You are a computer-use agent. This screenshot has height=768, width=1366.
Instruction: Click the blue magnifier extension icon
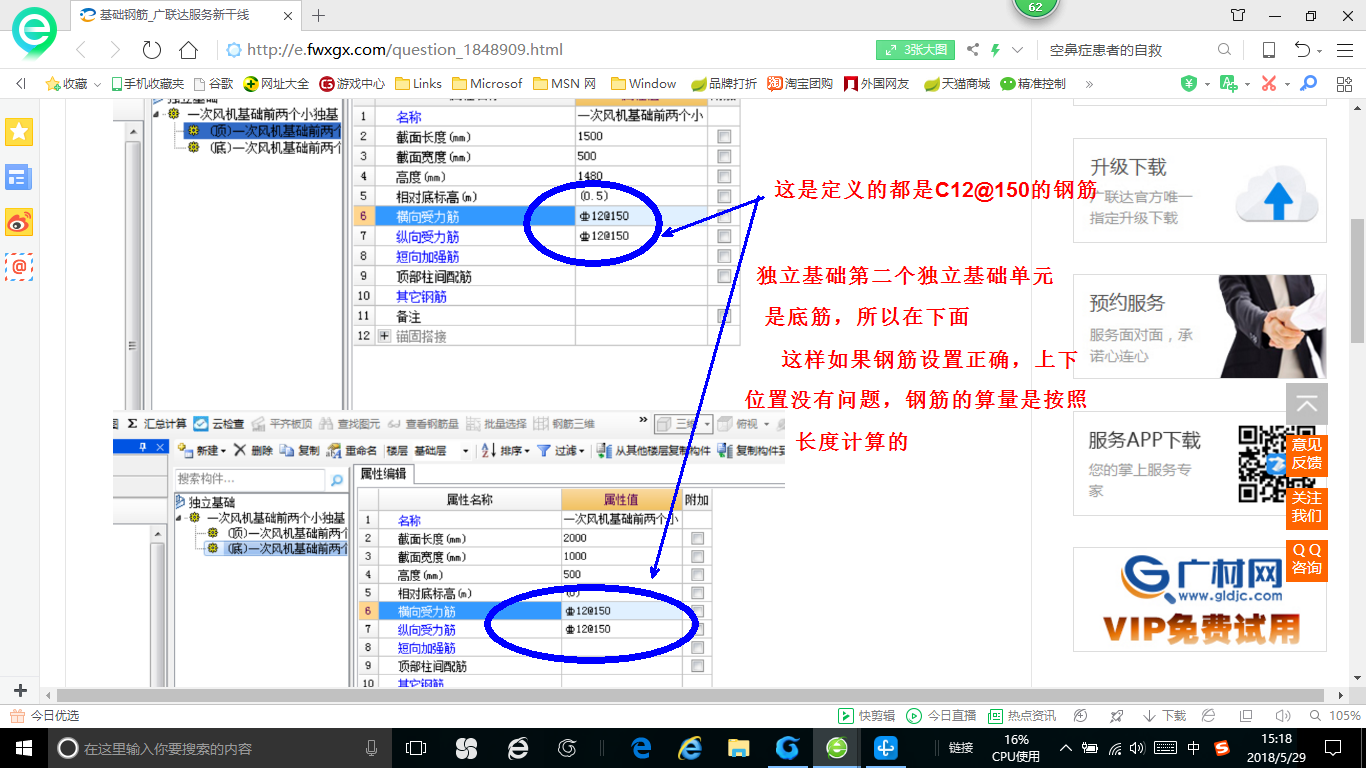tap(1308, 84)
